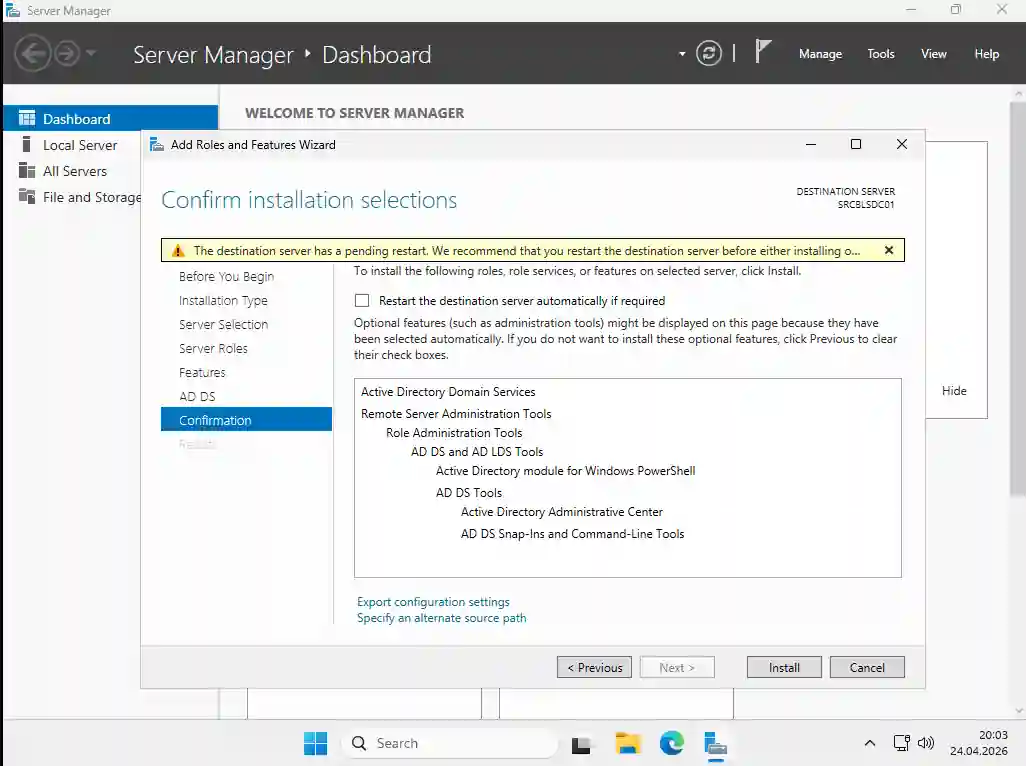Click the Cancel button in wizard

coord(867,667)
